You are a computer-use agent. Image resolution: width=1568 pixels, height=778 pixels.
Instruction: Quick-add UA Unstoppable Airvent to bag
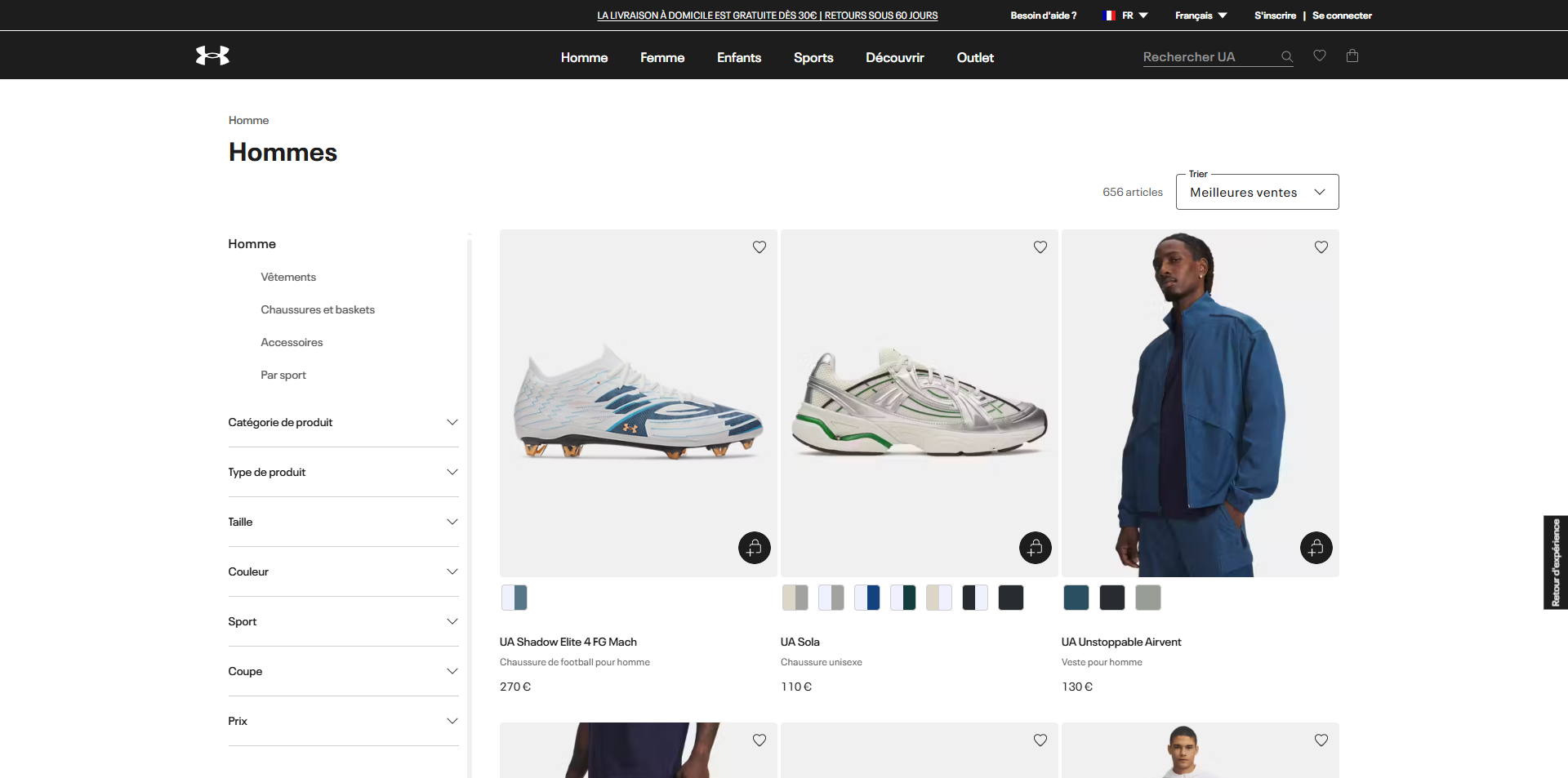point(1316,548)
